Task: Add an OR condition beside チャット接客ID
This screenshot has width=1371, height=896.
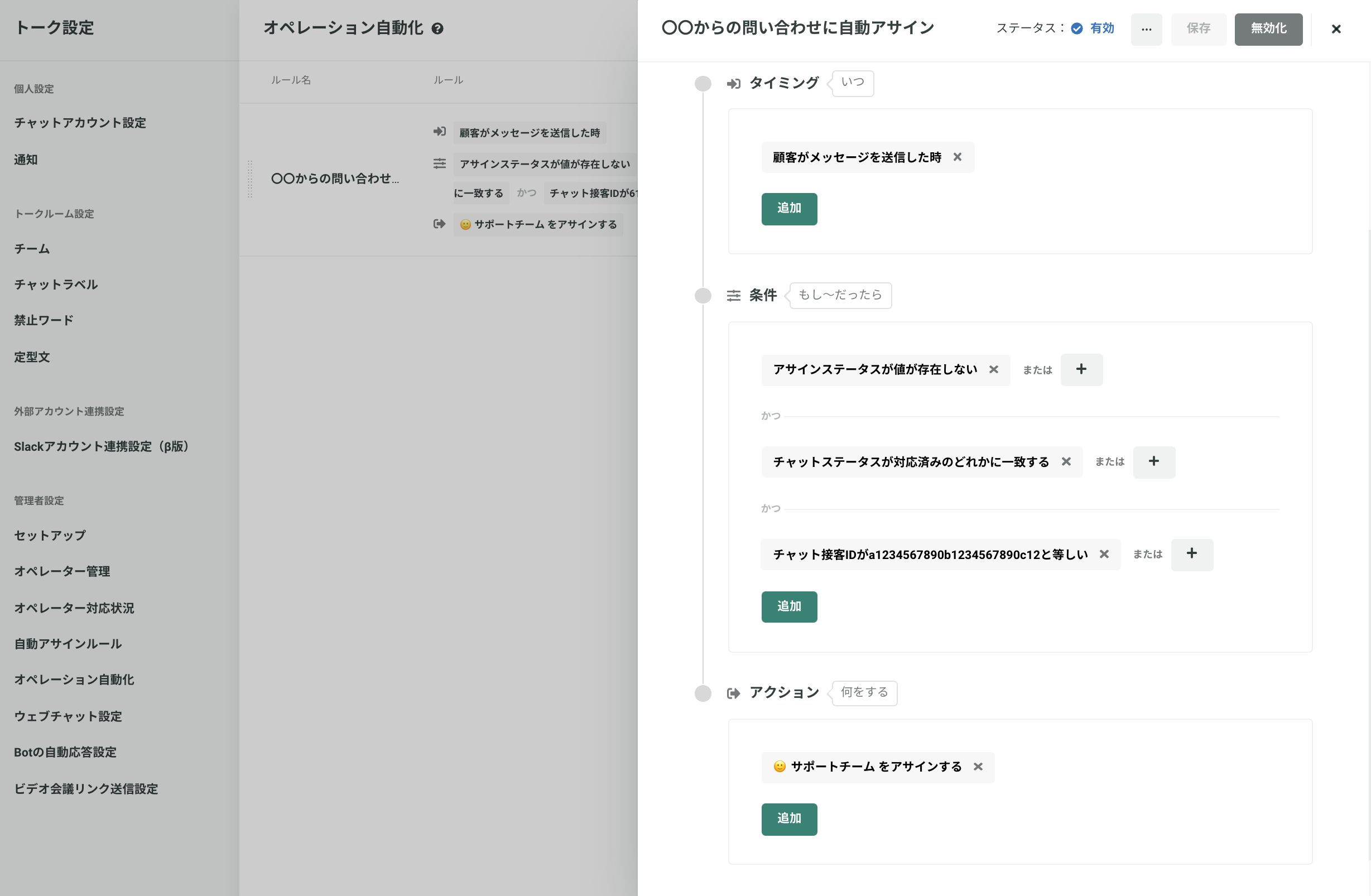Action: click(1192, 554)
